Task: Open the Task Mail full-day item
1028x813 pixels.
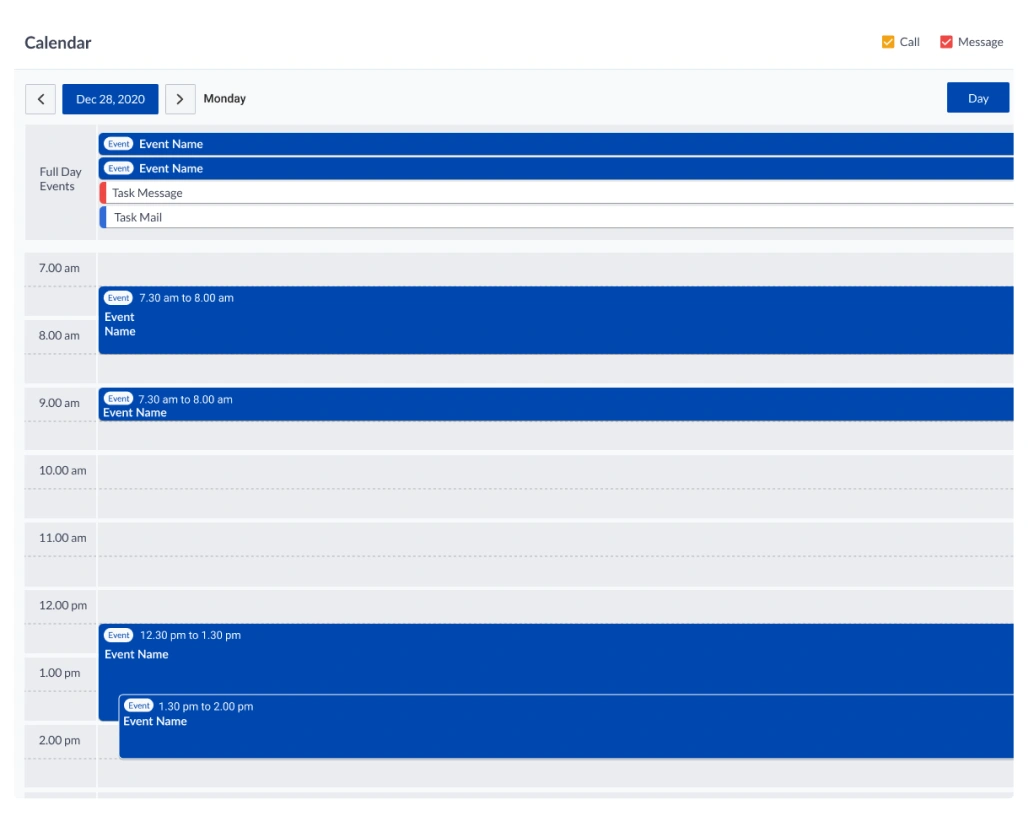Action: tap(500, 217)
